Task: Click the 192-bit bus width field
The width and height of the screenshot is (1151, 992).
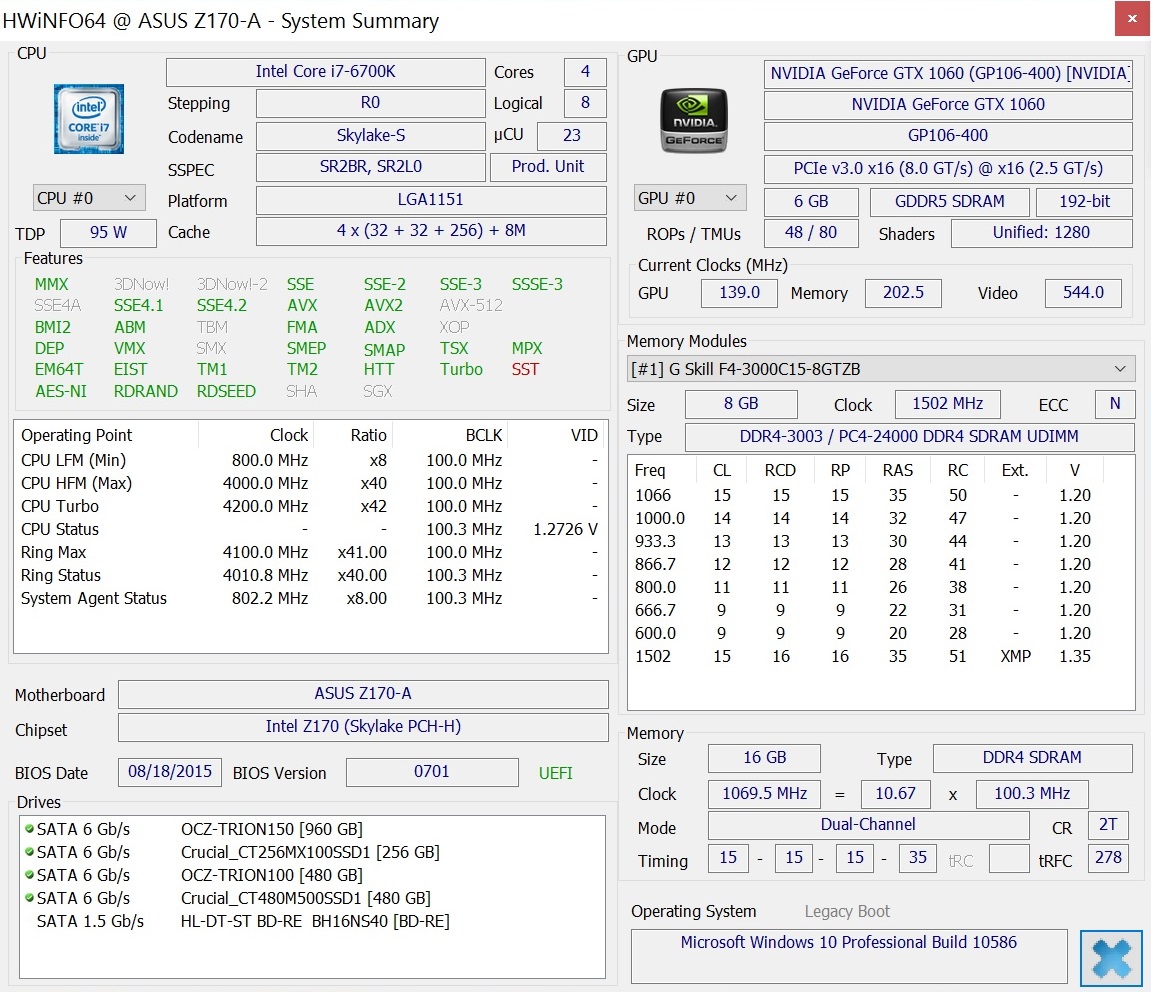Action: click(1084, 201)
